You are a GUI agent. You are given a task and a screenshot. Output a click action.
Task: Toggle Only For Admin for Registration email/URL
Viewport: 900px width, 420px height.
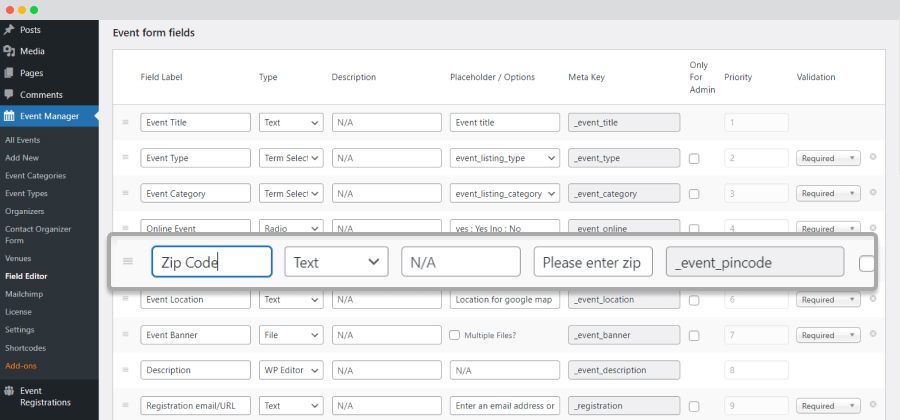coord(694,406)
